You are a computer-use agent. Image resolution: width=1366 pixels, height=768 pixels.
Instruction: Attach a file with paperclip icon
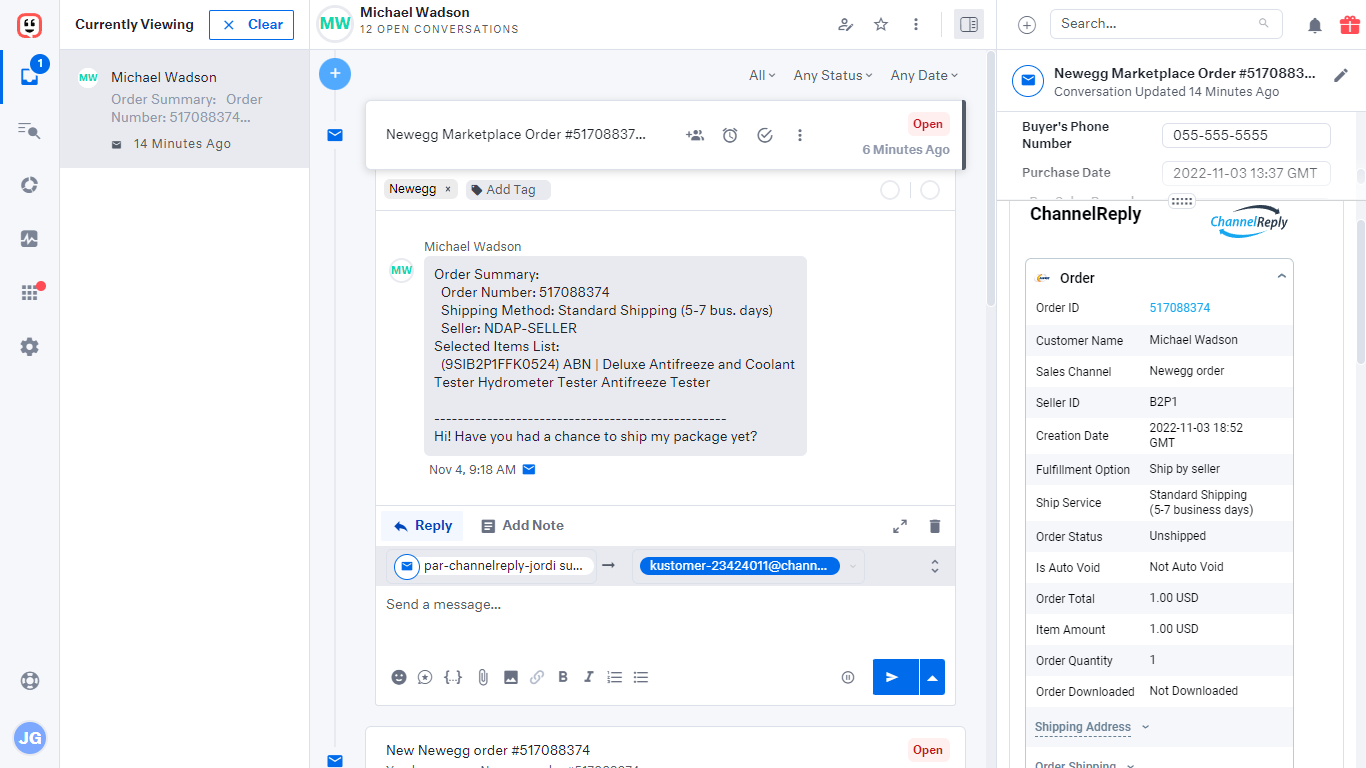(x=483, y=677)
